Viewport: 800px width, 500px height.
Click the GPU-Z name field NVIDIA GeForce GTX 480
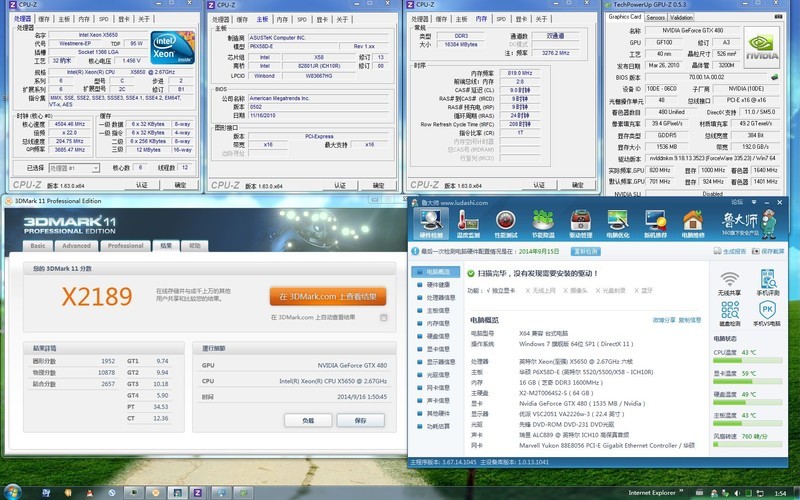click(692, 31)
